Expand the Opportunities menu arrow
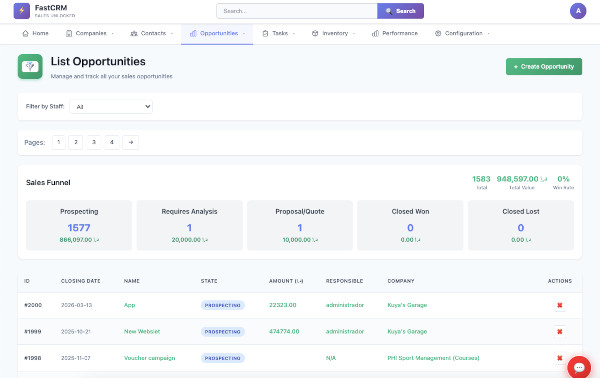Image resolution: width=600 pixels, height=378 pixels. pos(244,34)
